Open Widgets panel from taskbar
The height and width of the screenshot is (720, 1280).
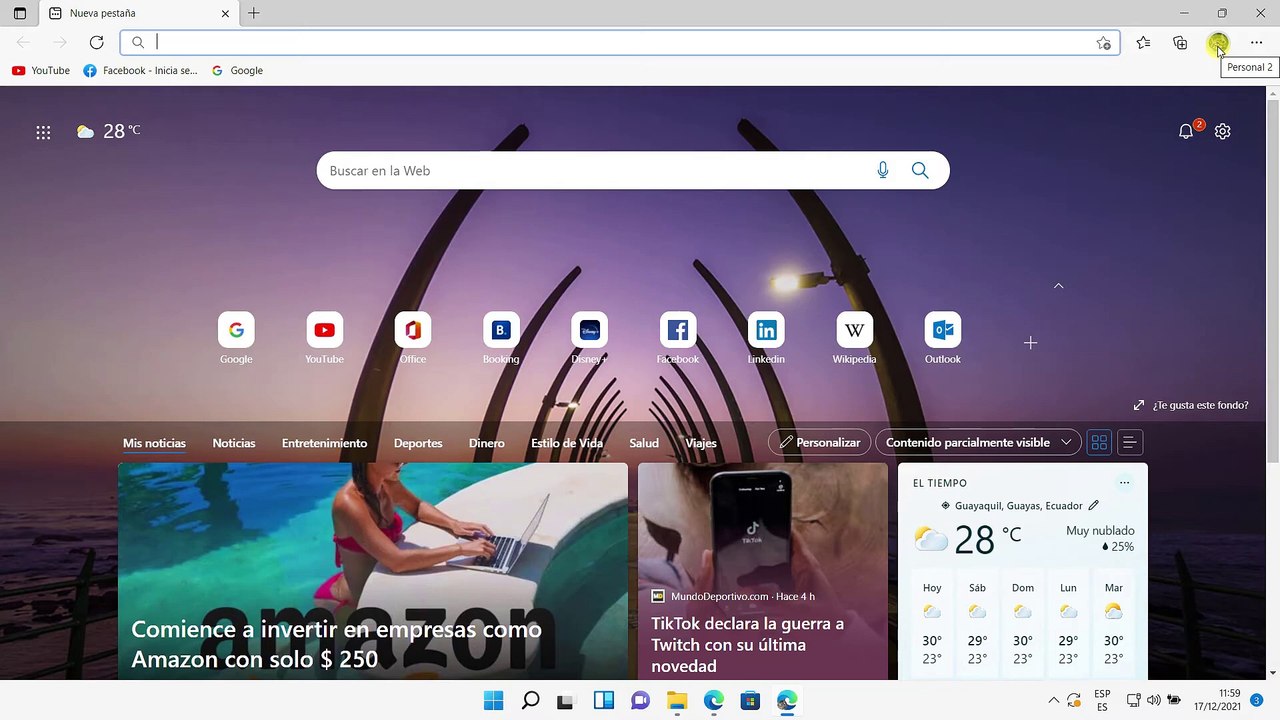(x=604, y=701)
